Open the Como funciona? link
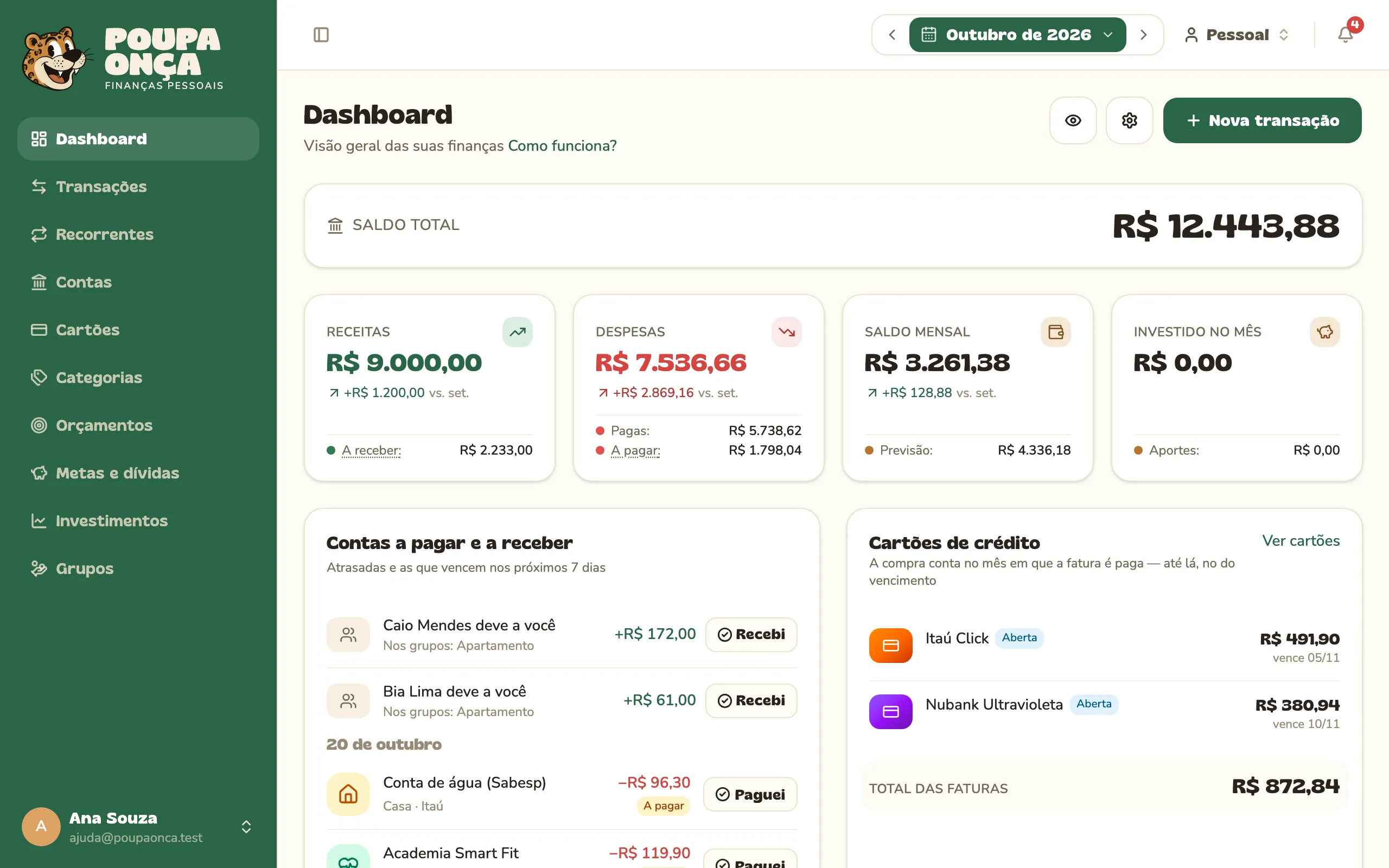 point(562,146)
